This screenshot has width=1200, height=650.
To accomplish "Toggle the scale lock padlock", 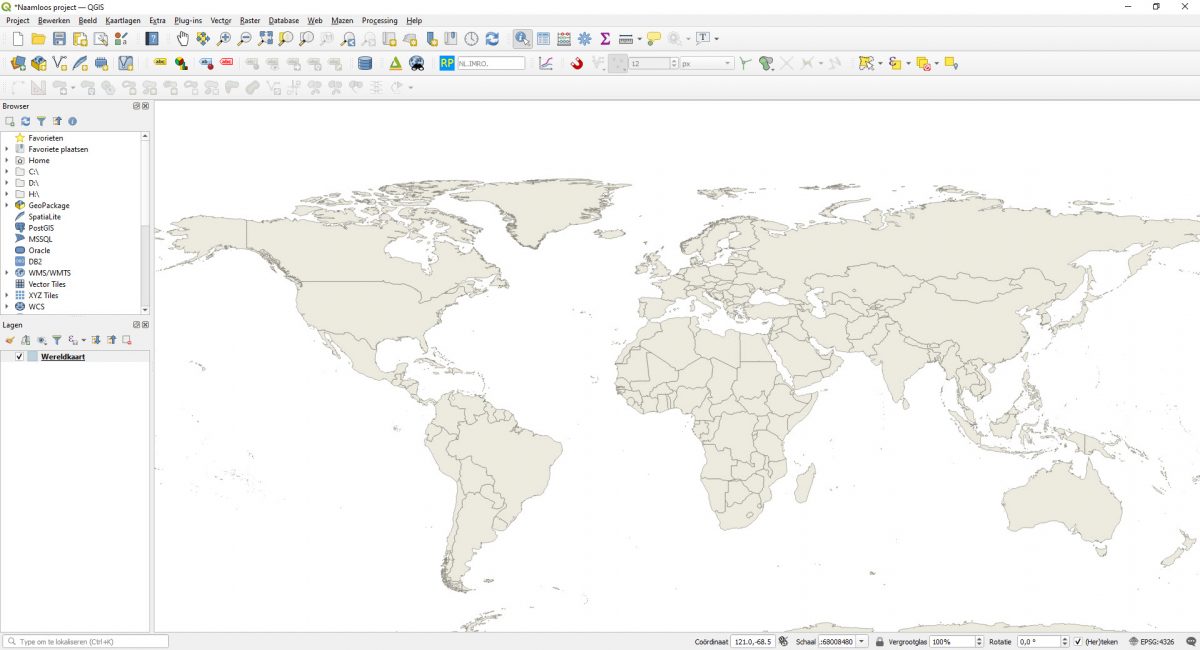I will coord(879,640).
